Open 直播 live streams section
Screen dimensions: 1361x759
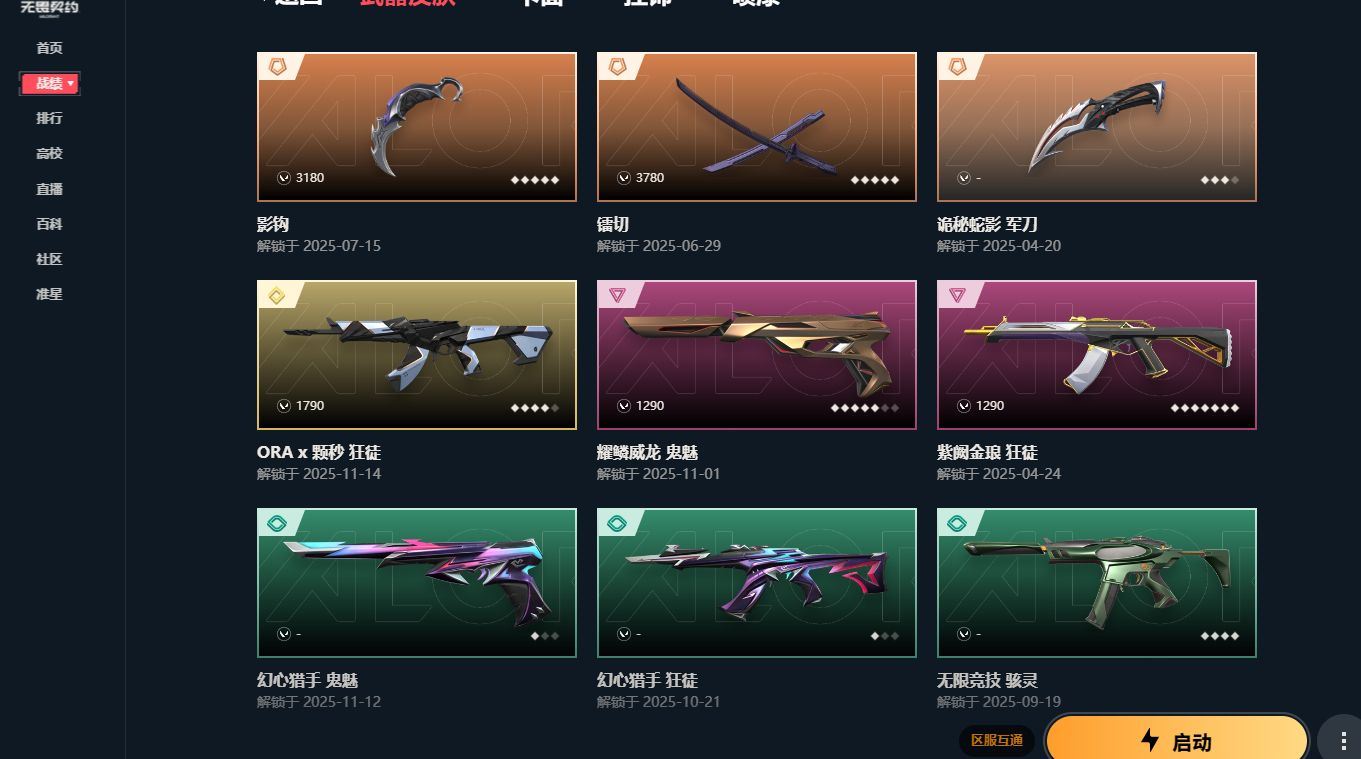[x=49, y=189]
